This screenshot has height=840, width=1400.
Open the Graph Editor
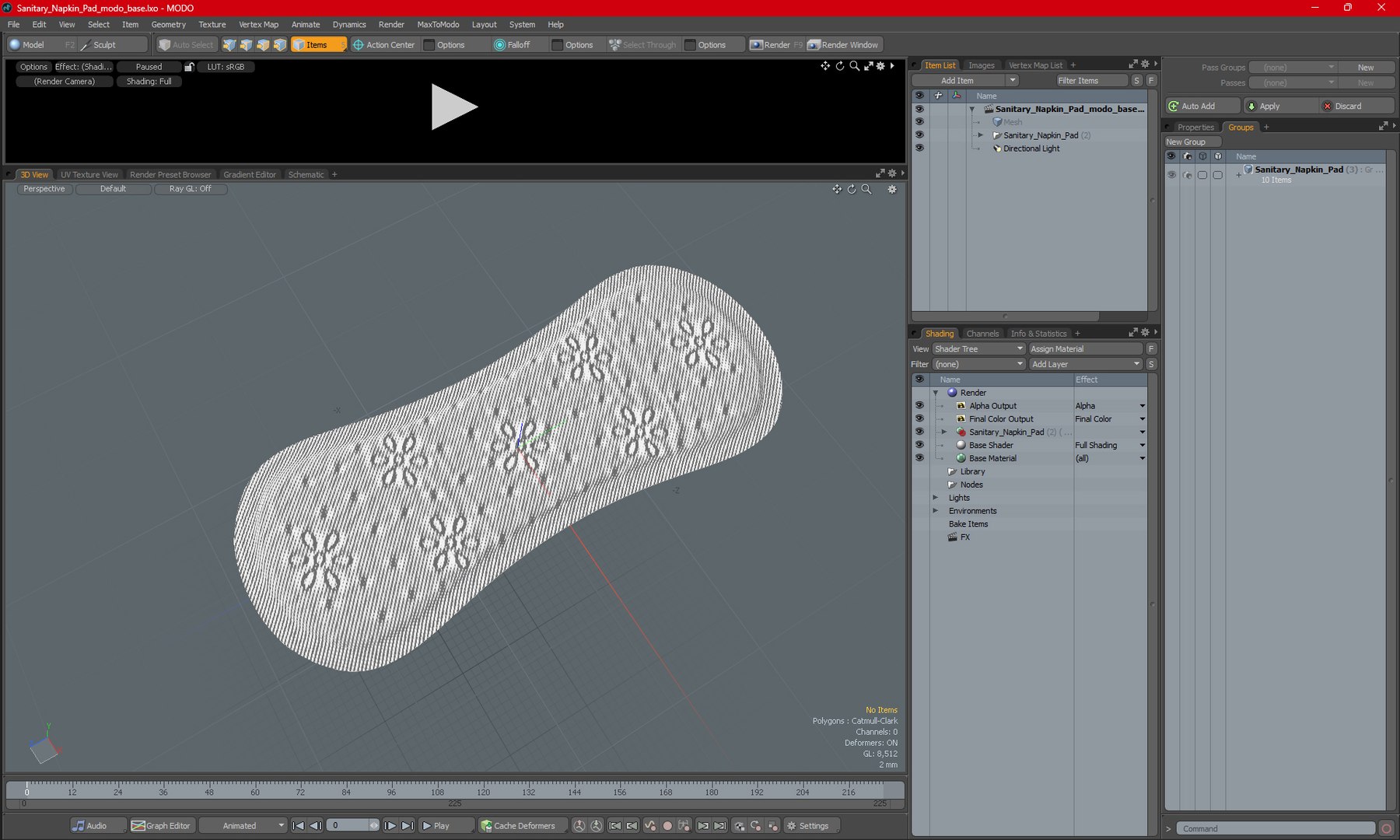click(x=161, y=826)
